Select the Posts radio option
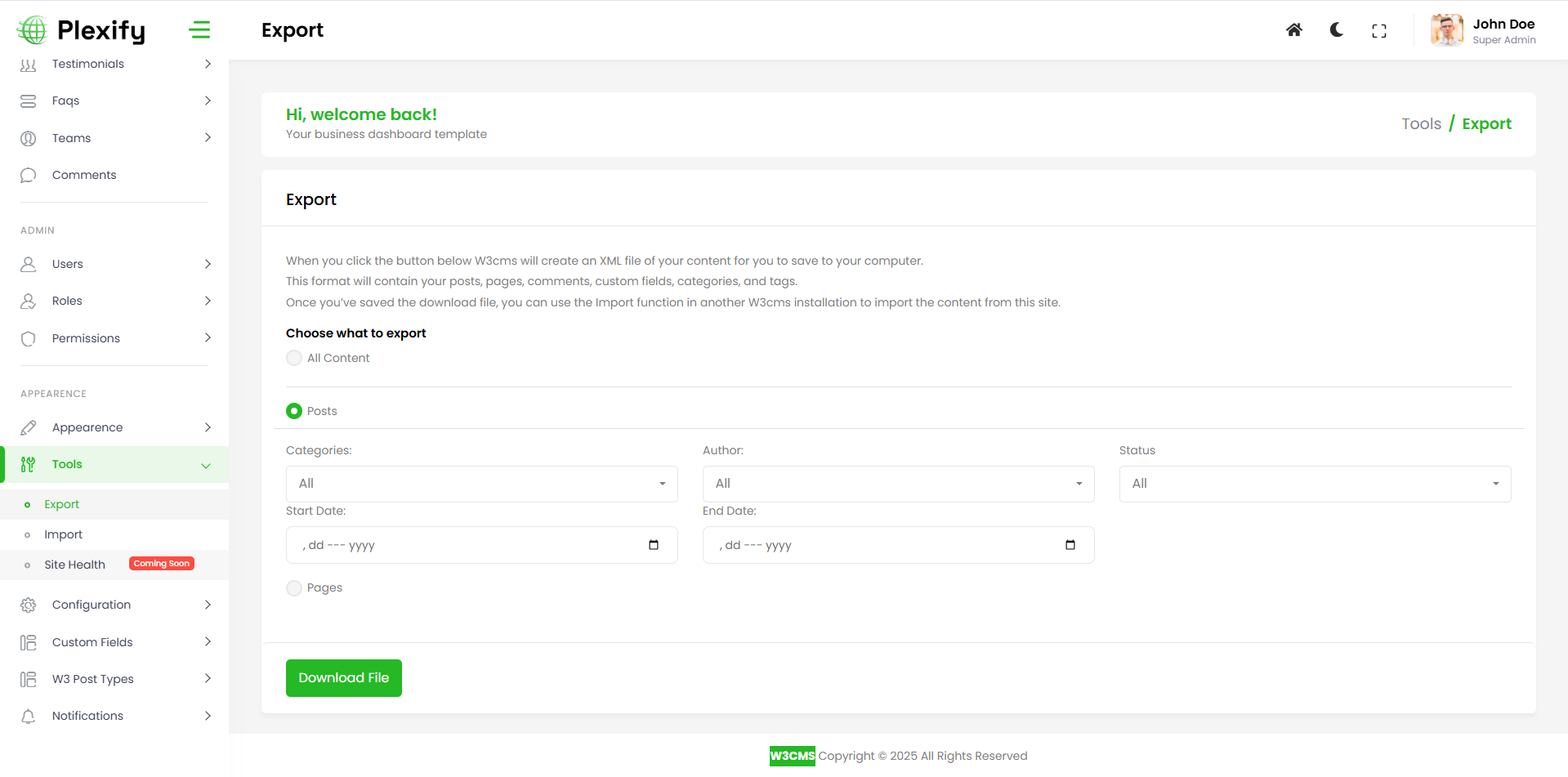Viewport: 1568px width, 777px height. pyautogui.click(x=294, y=411)
